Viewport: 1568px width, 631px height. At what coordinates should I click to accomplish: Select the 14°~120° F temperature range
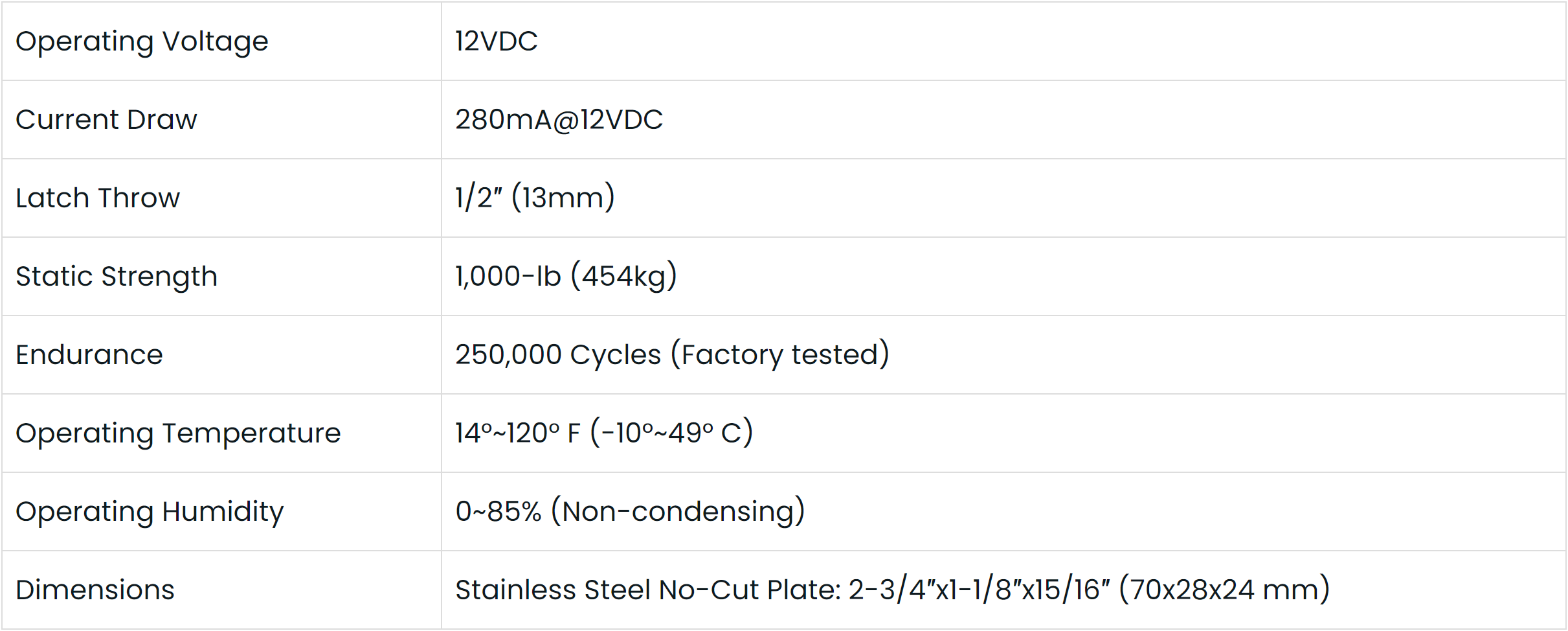click(x=517, y=433)
